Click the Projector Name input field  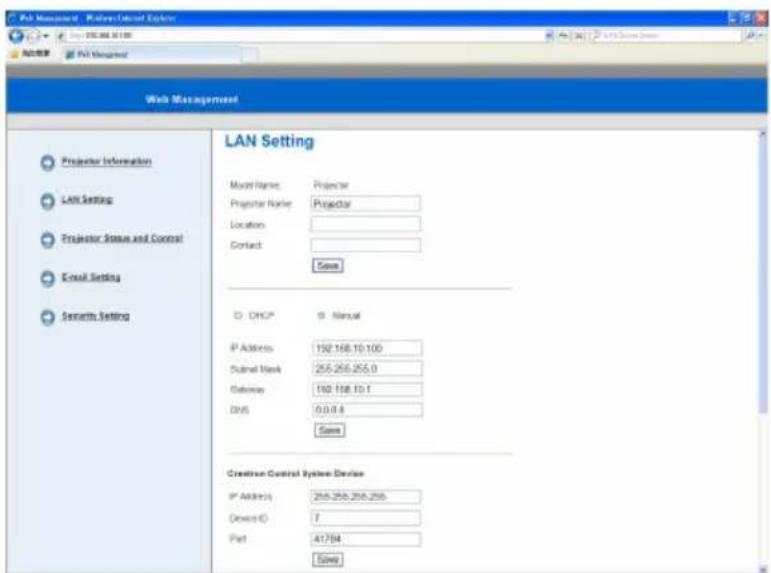pos(365,204)
